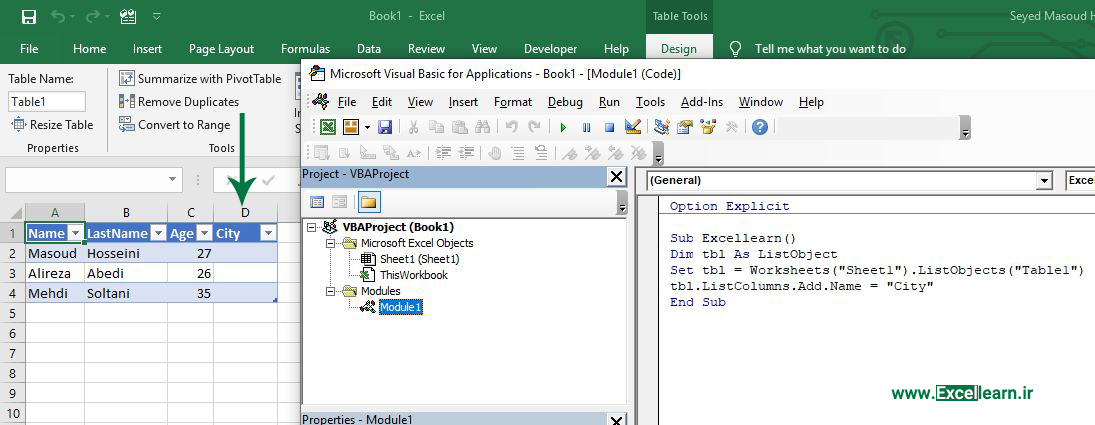Viewport: 1095px width, 425px height.
Task: Open Project Explorer from the toolbar icon
Action: pos(661,127)
